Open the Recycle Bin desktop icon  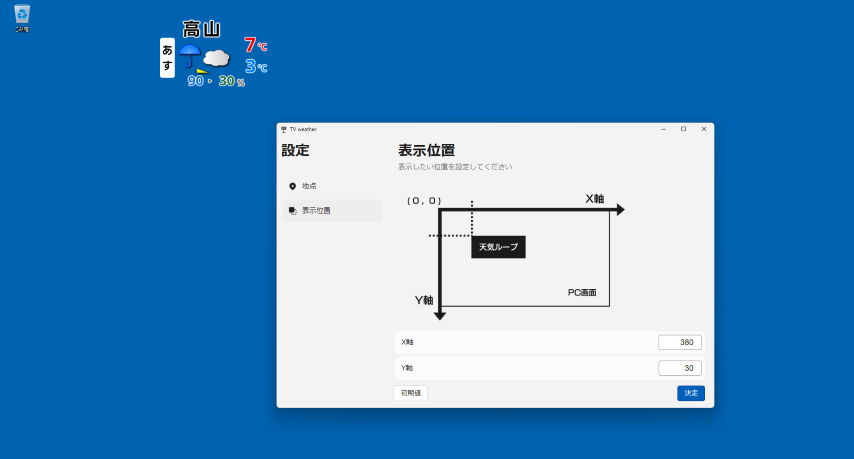click(22, 19)
